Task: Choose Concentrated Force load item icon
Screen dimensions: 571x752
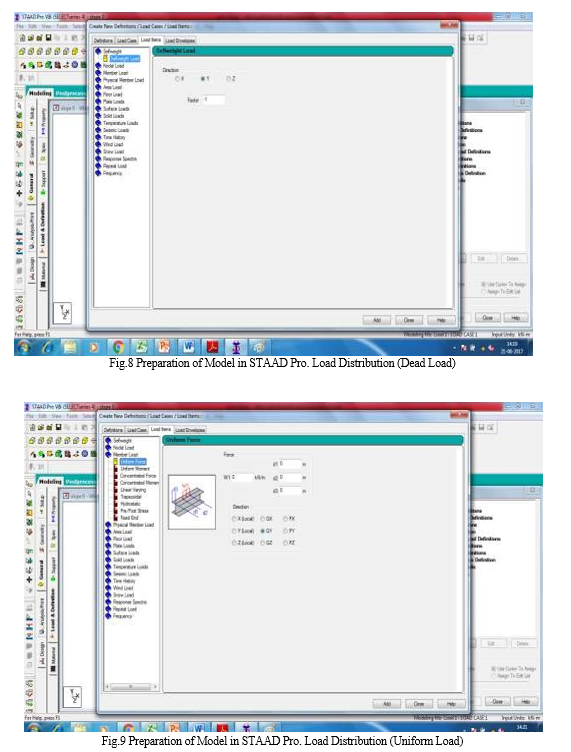Action: click(116, 476)
